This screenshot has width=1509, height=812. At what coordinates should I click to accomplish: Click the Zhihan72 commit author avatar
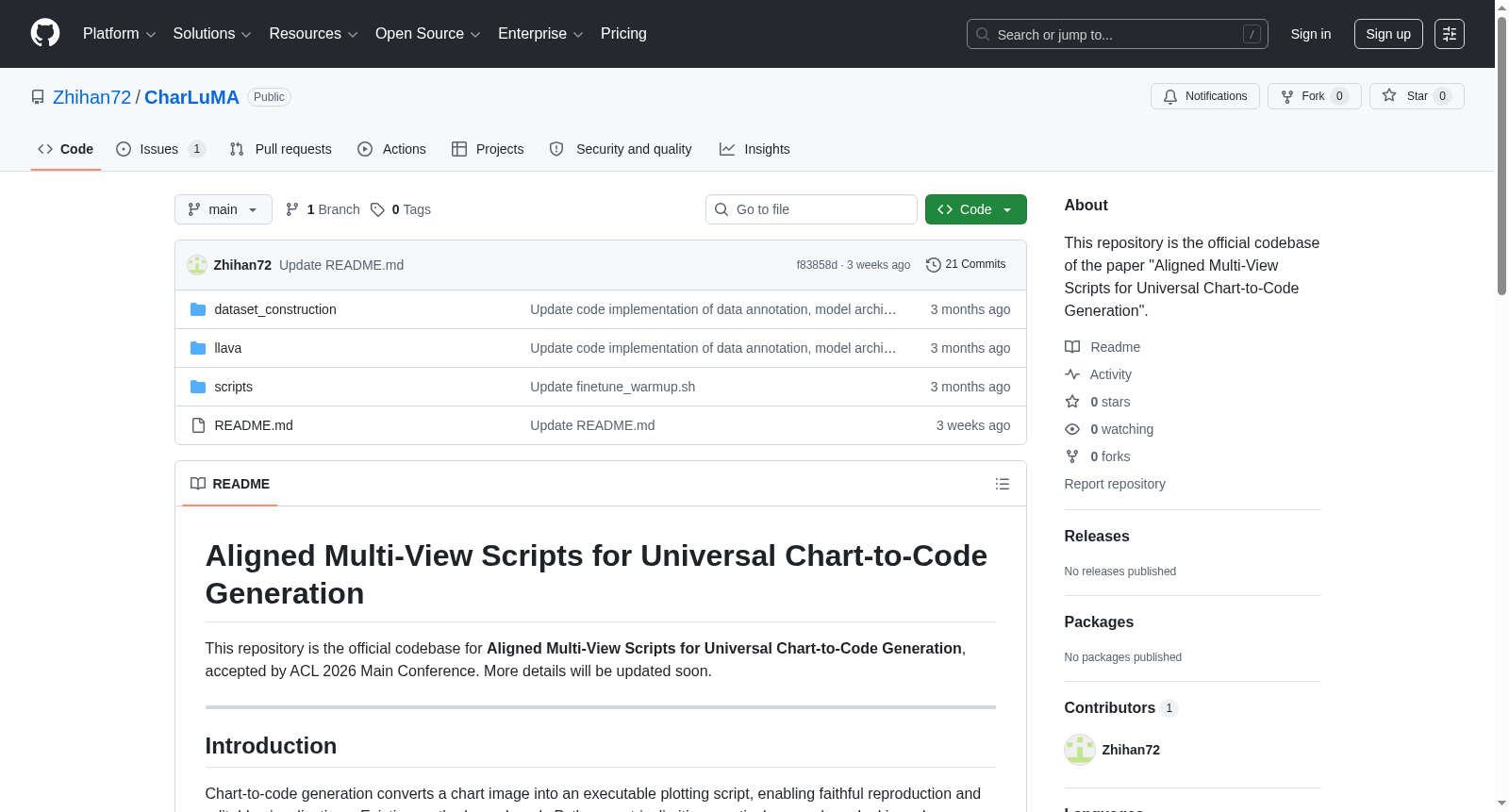197,265
